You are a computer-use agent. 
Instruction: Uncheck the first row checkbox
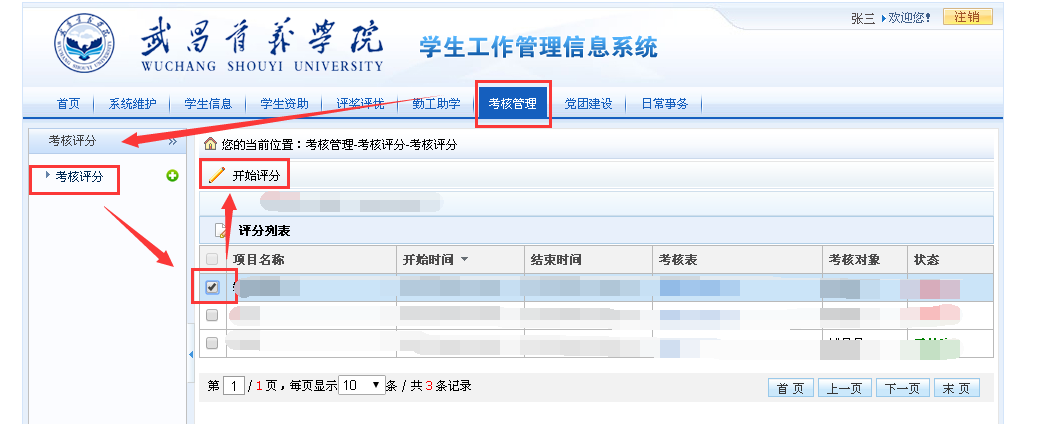(212, 287)
